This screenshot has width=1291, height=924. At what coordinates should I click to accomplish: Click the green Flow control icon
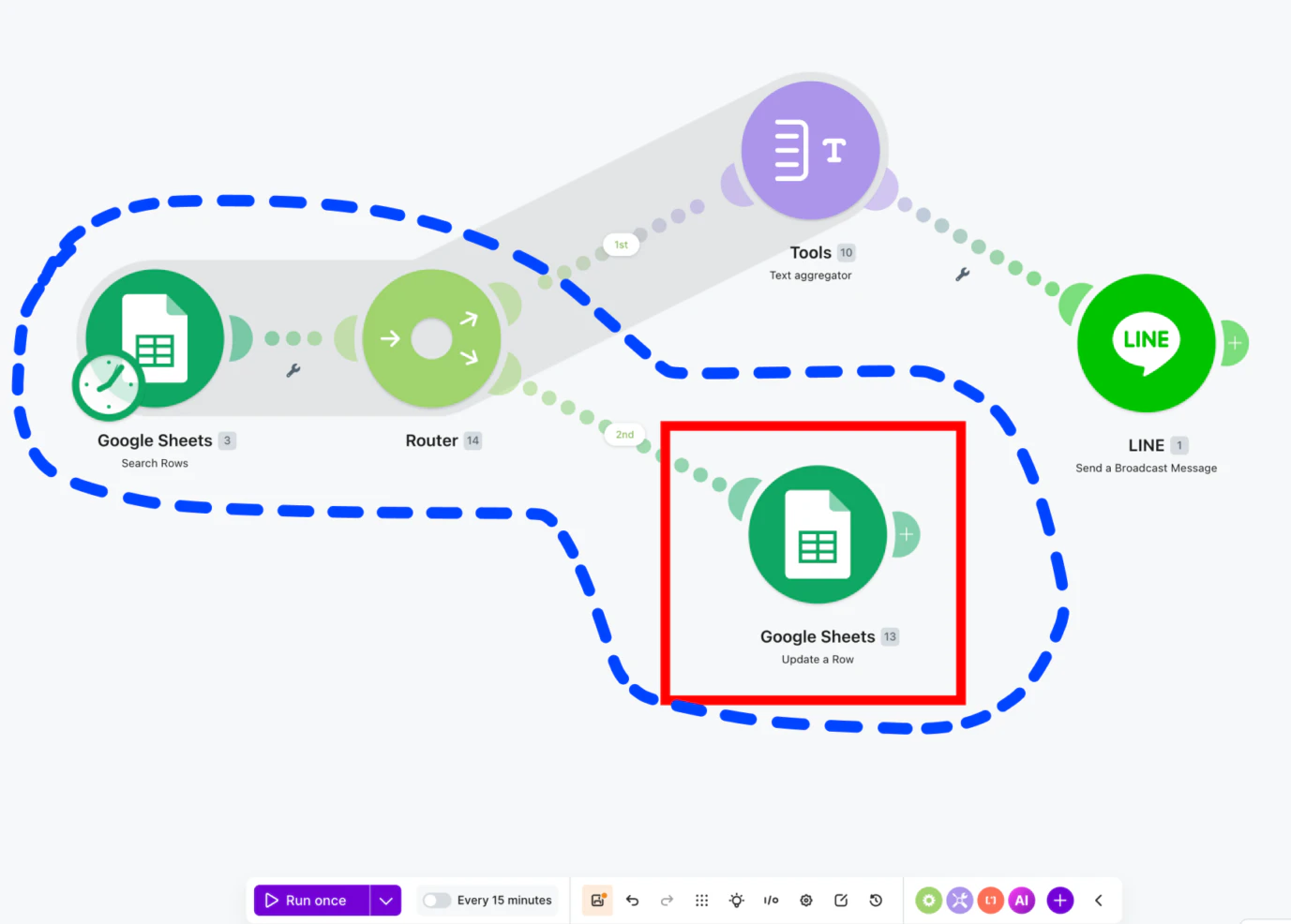[928, 901]
